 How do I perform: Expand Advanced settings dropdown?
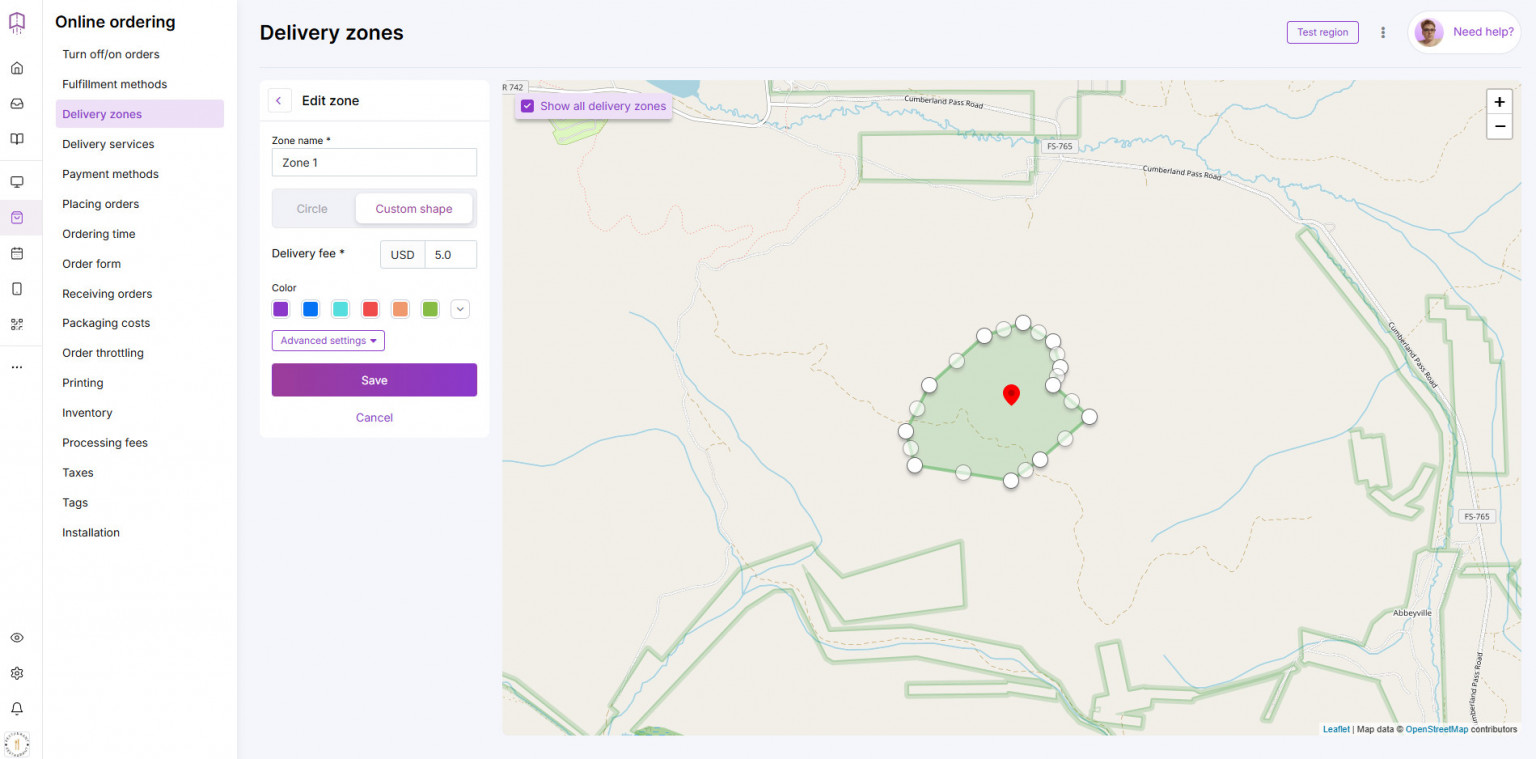328,341
